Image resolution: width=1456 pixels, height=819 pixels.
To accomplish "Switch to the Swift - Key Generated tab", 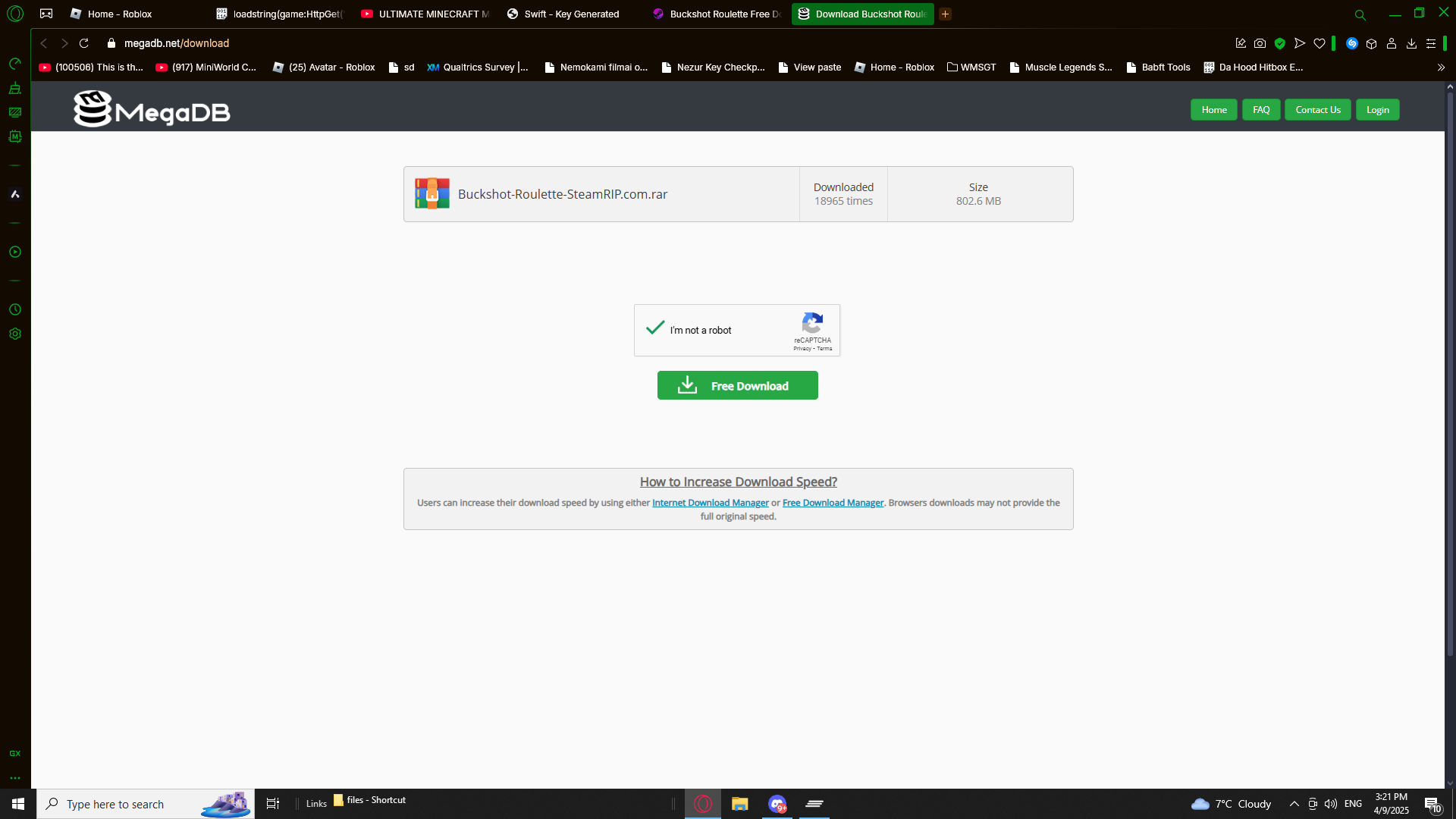I will point(571,14).
